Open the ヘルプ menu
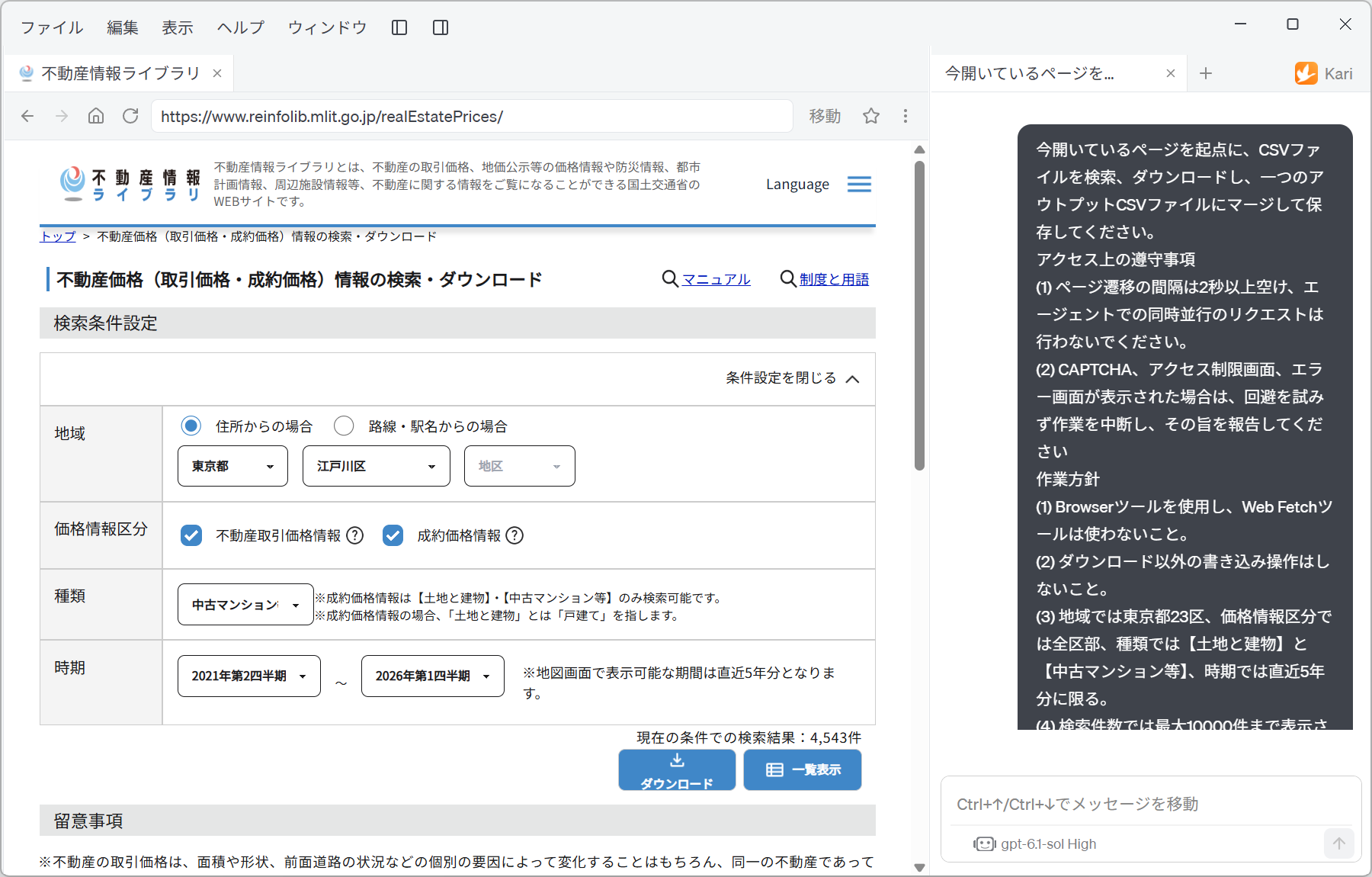This screenshot has width=1372, height=877. [241, 27]
